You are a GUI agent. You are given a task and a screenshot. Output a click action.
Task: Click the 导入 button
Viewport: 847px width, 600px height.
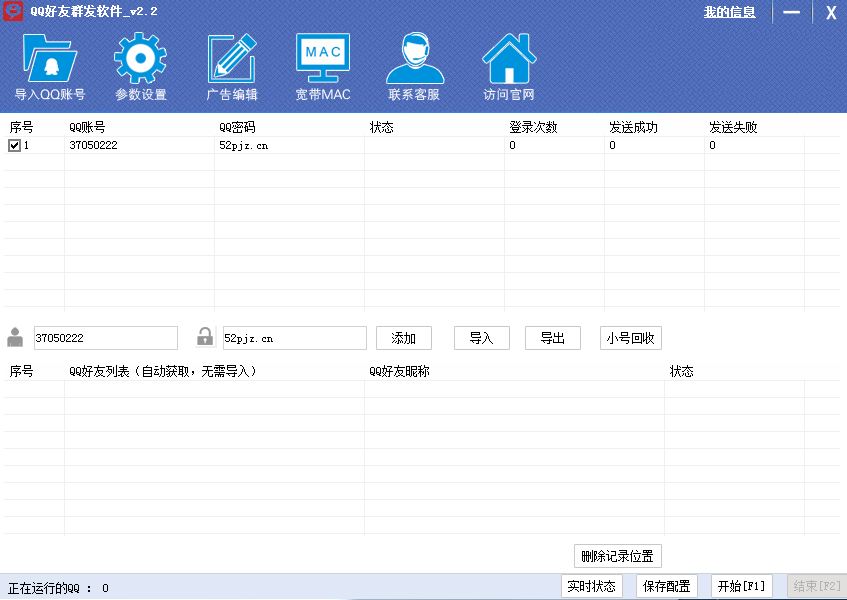point(481,338)
